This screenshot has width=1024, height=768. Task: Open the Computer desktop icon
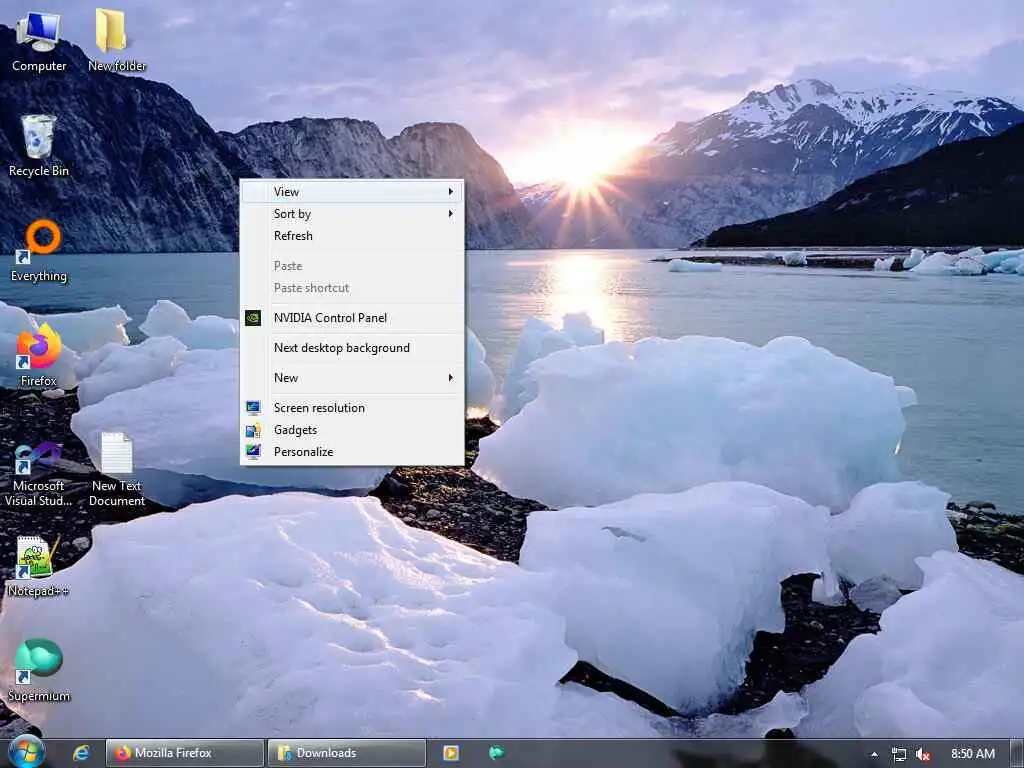[x=39, y=40]
